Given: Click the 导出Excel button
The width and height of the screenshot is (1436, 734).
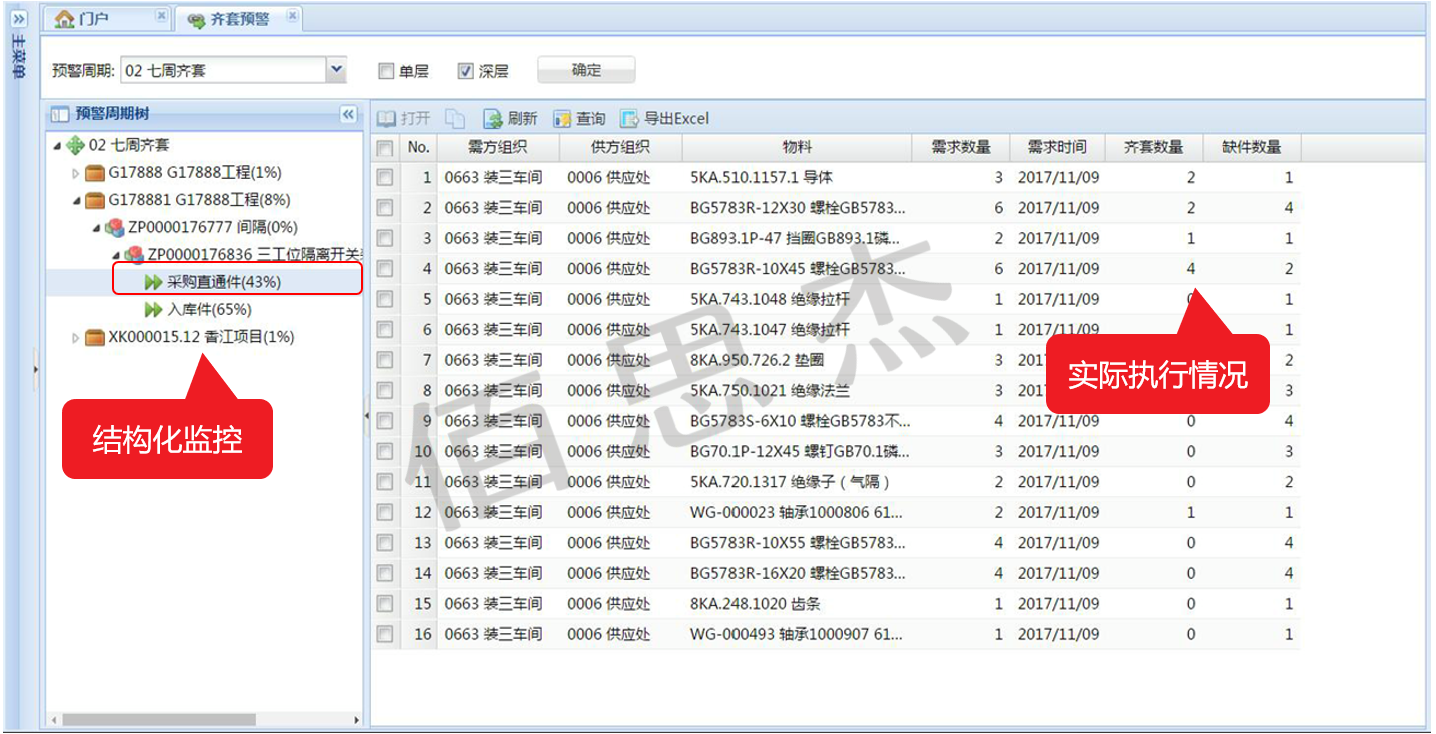Looking at the screenshot, I should click(x=664, y=118).
